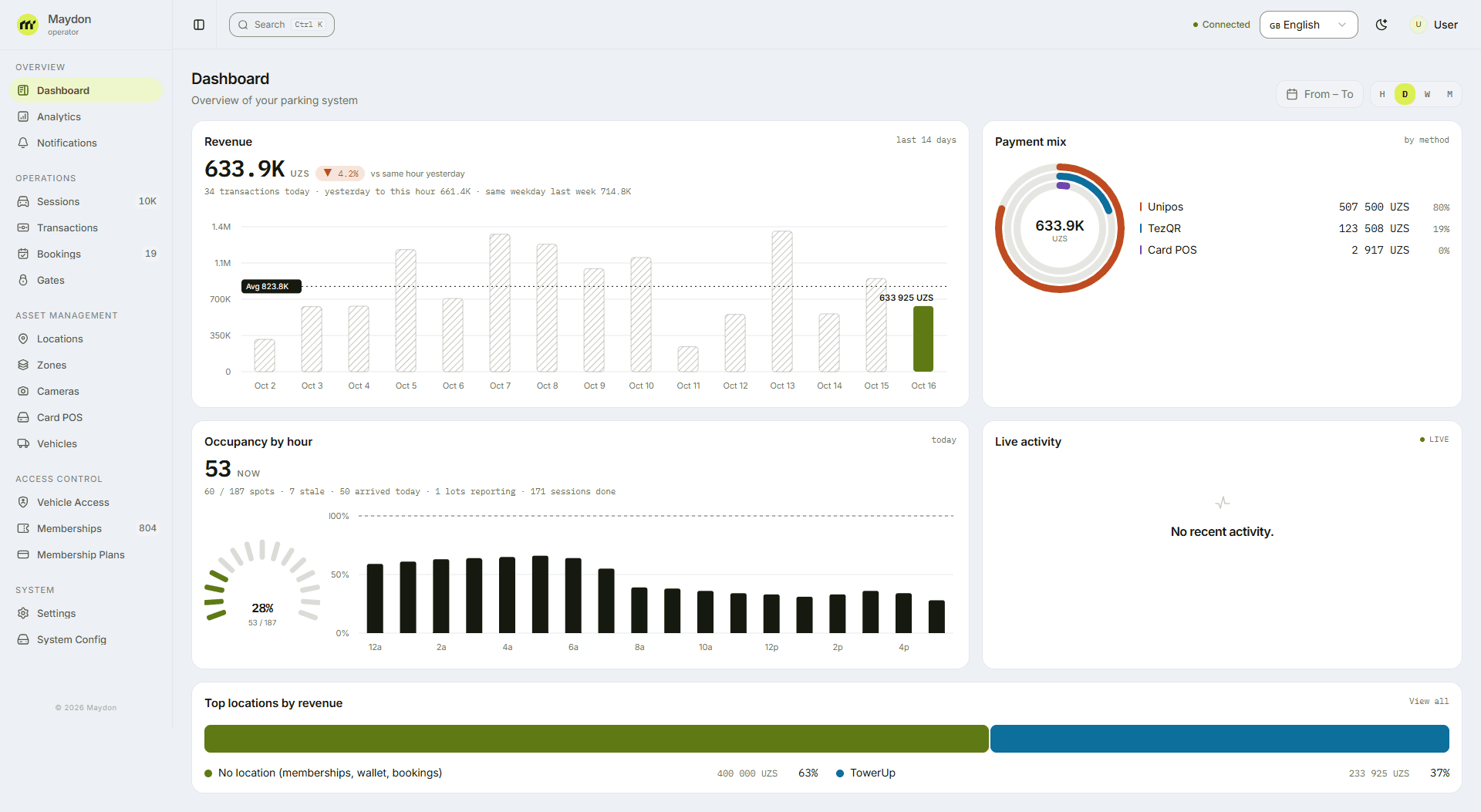Click the User account button

pos(1434,25)
